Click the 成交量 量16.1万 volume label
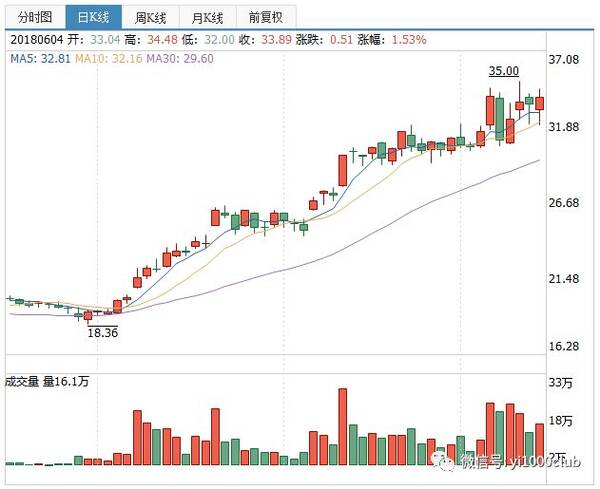The image size is (600, 489). (x=47, y=381)
